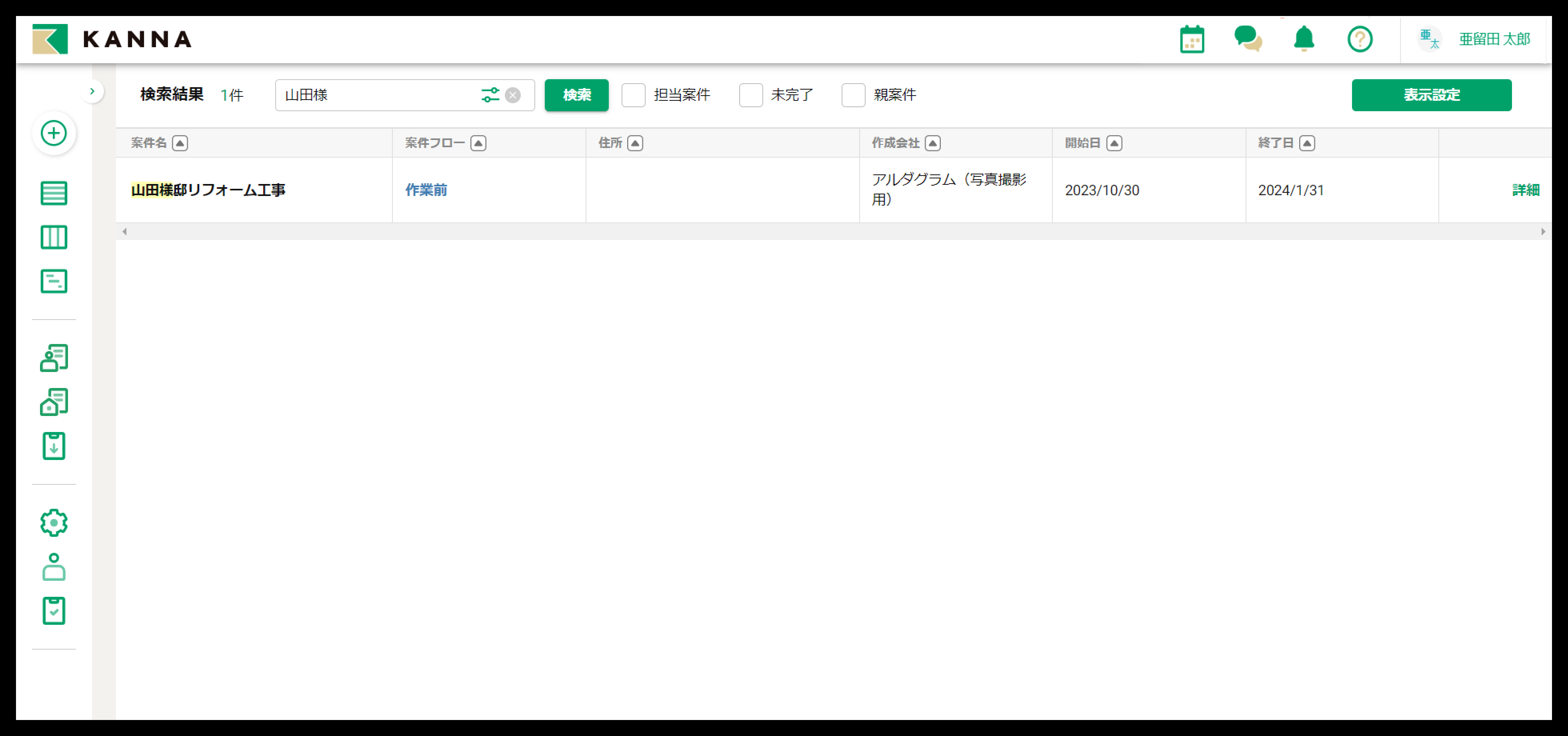Viewport: 1568px width, 736px height.
Task: Check the 未完了 checkbox
Action: (750, 95)
